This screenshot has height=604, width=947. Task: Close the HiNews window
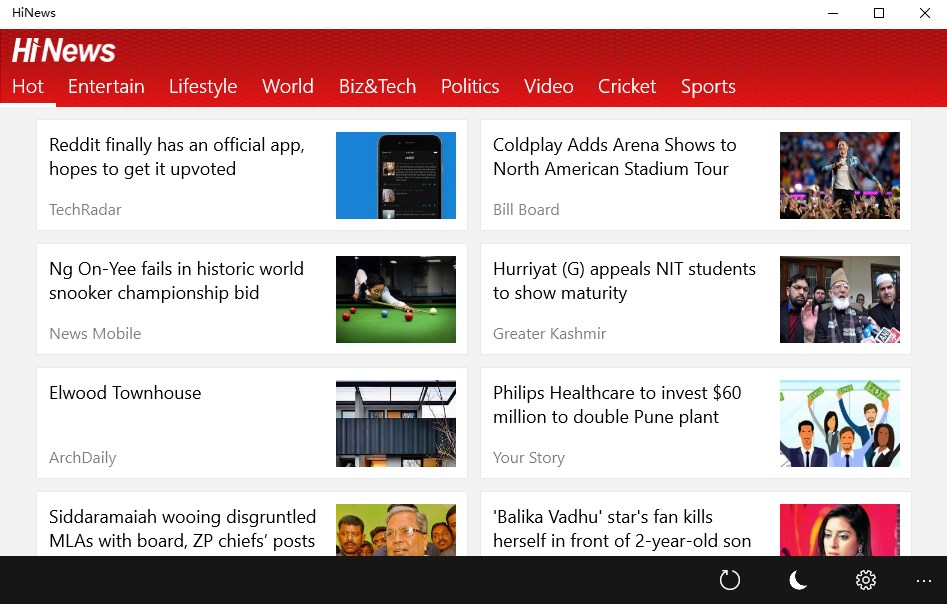(x=925, y=13)
